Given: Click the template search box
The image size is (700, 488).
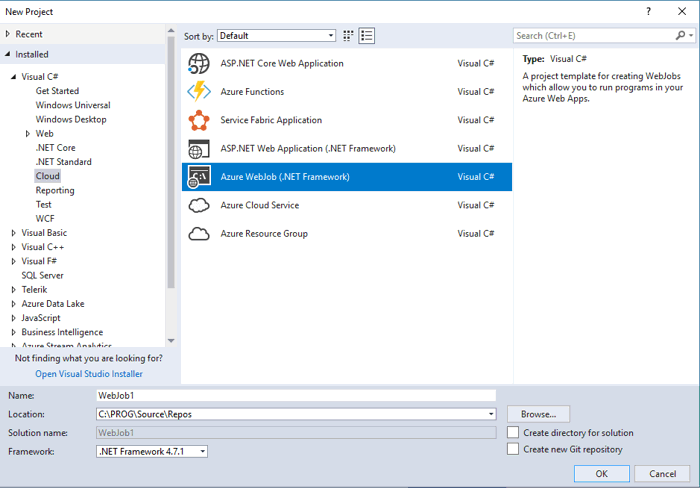Looking at the screenshot, I should tap(595, 36).
